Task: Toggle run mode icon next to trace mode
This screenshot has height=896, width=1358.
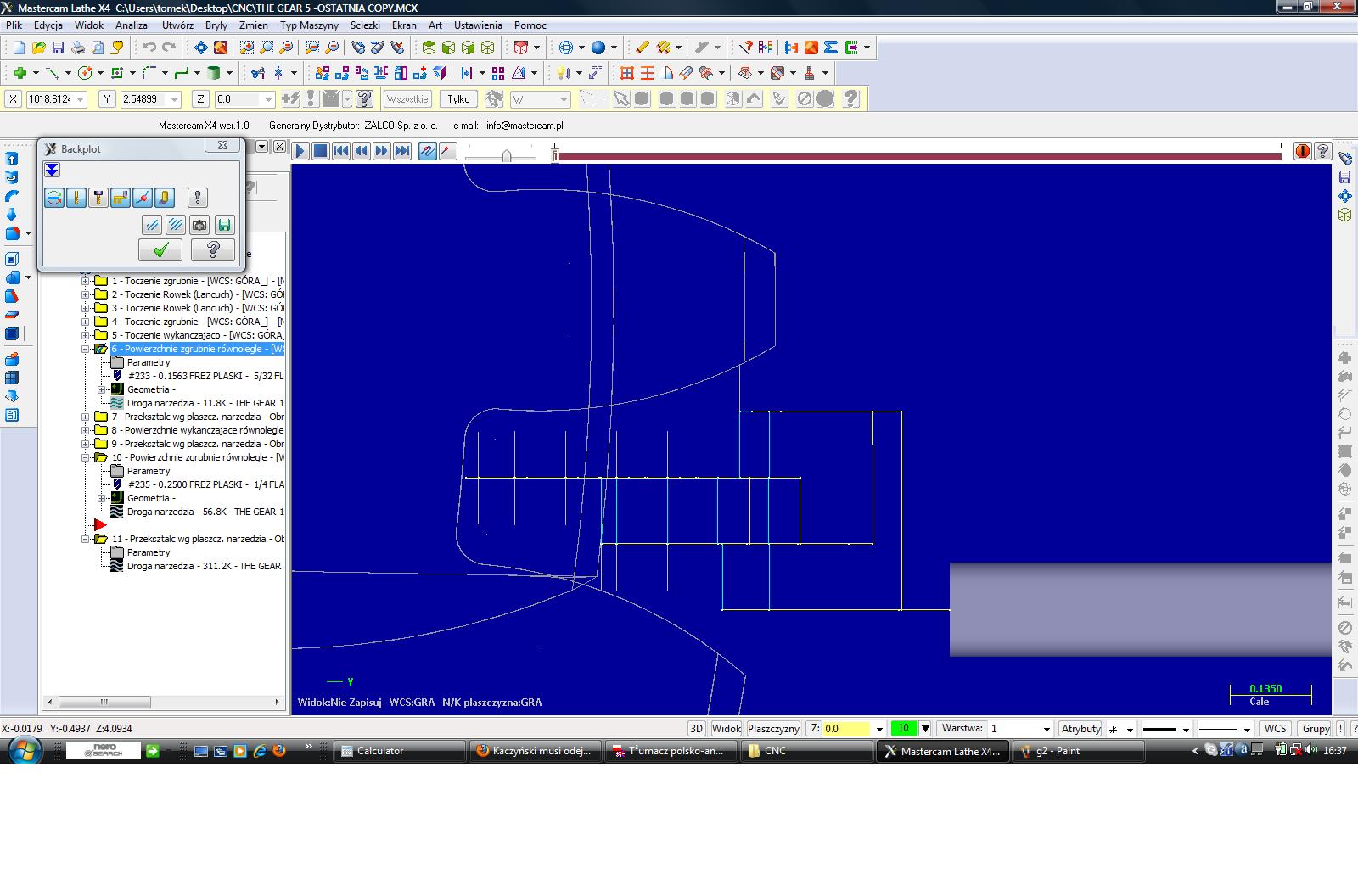Action: (x=448, y=151)
